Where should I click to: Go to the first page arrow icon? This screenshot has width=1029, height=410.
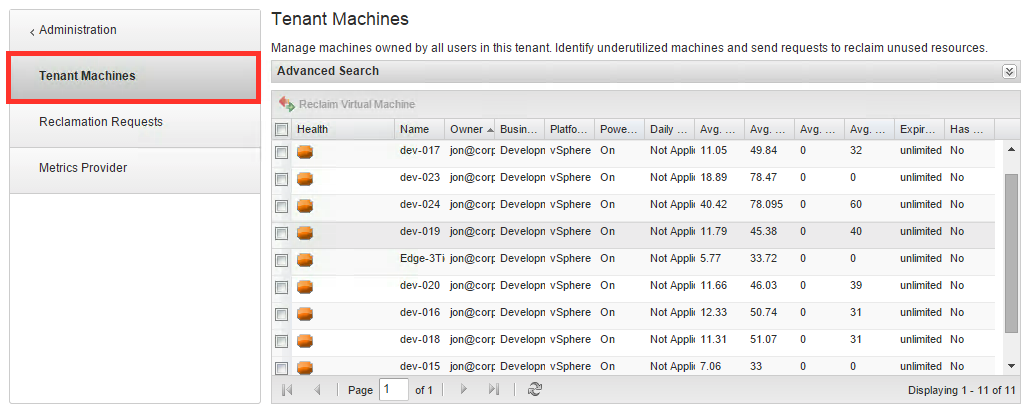pyautogui.click(x=287, y=390)
